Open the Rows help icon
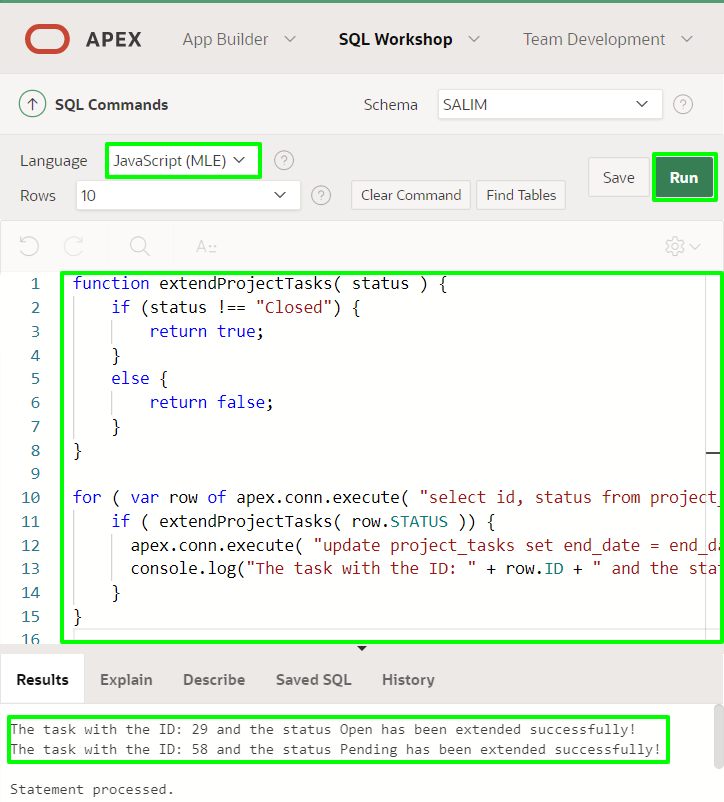The height and width of the screenshot is (802, 724). pos(321,195)
